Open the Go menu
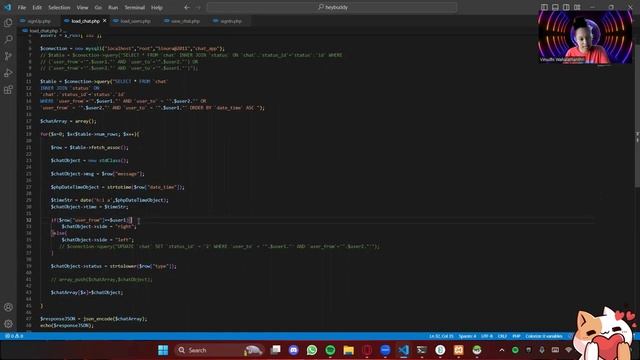Screen dimensions: 640x360 coord(98,7)
